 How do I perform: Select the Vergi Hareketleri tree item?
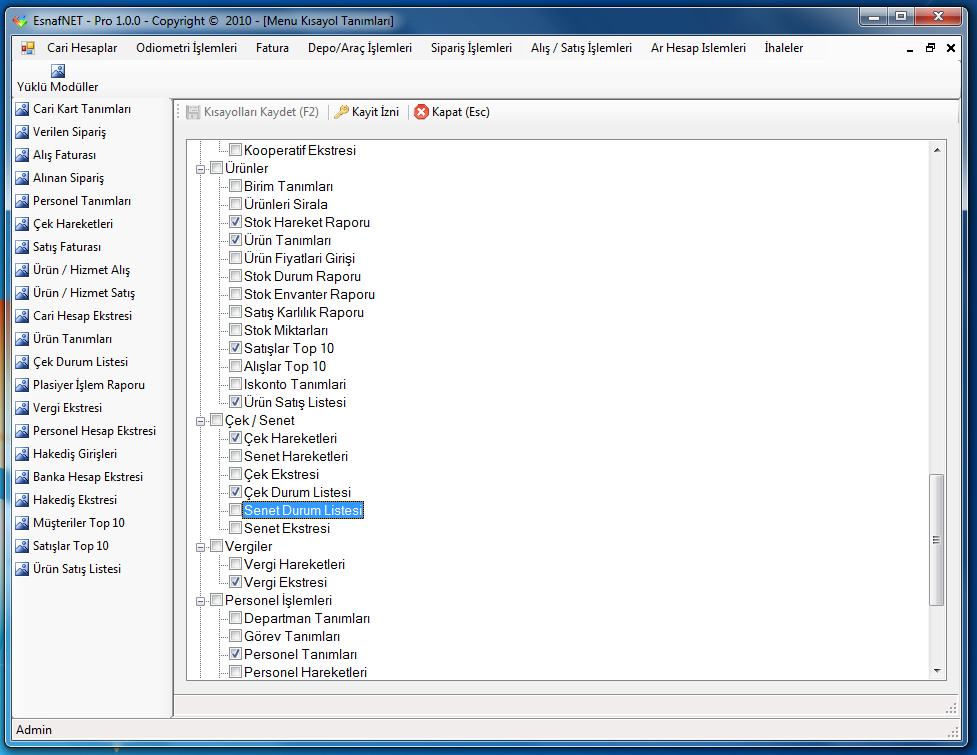pos(294,564)
